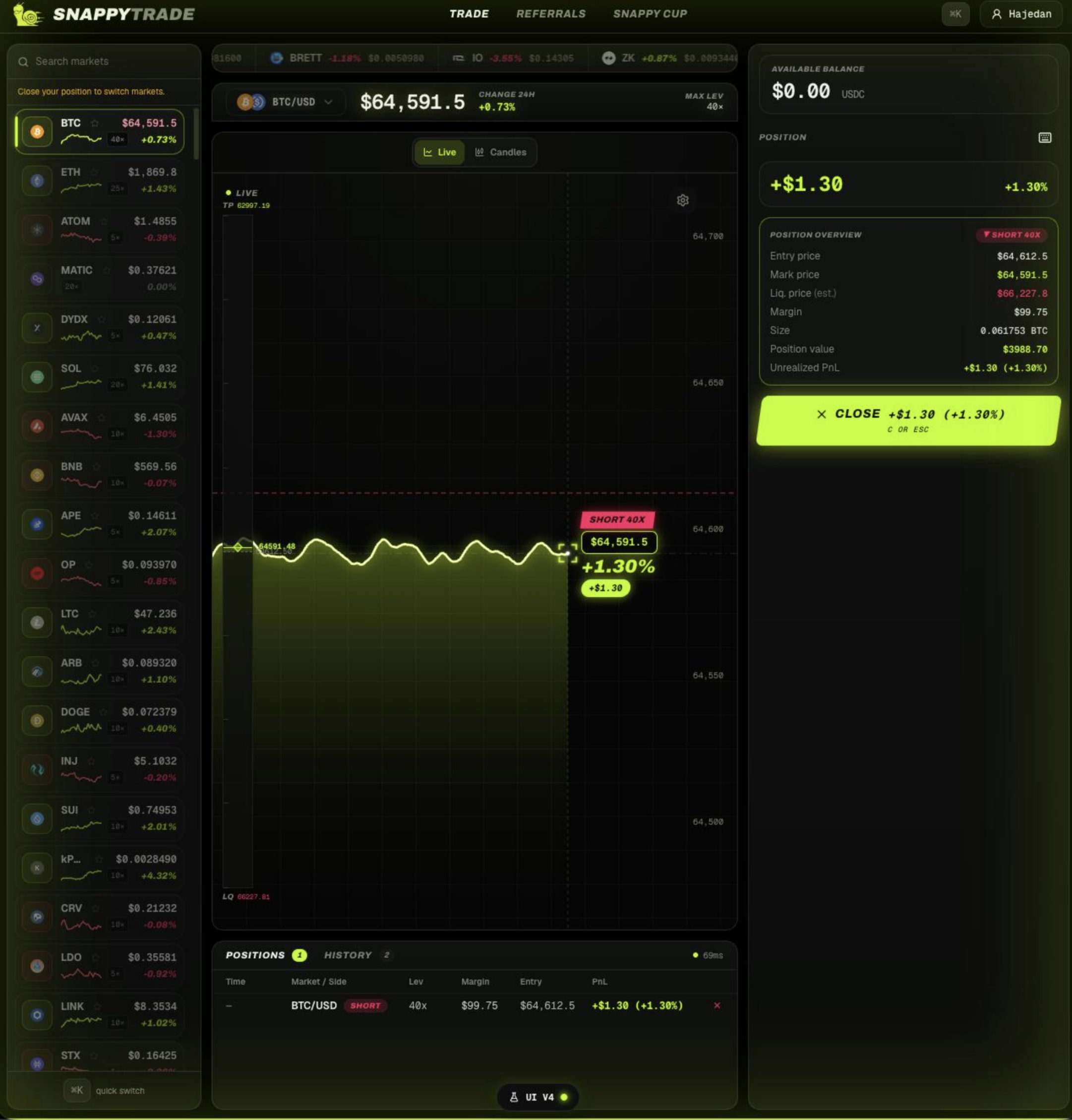Click the market list scrollbar
This screenshot has height=1120, width=1072.
pos(196,134)
